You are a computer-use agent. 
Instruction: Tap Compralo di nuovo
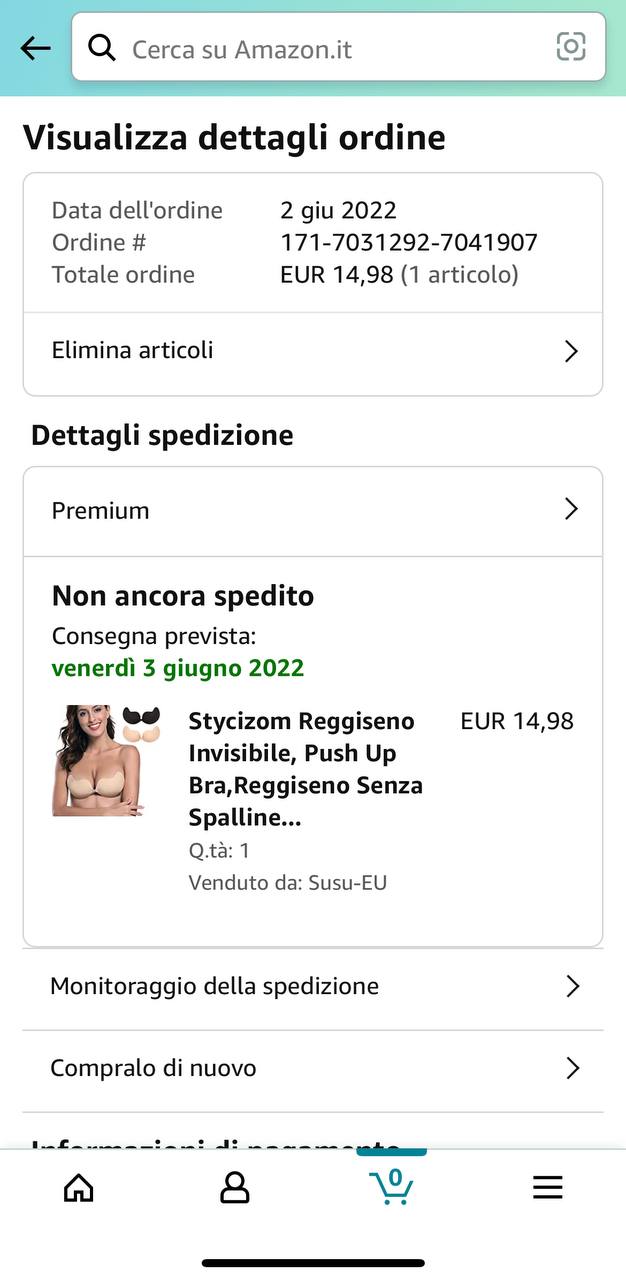[x=313, y=1068]
